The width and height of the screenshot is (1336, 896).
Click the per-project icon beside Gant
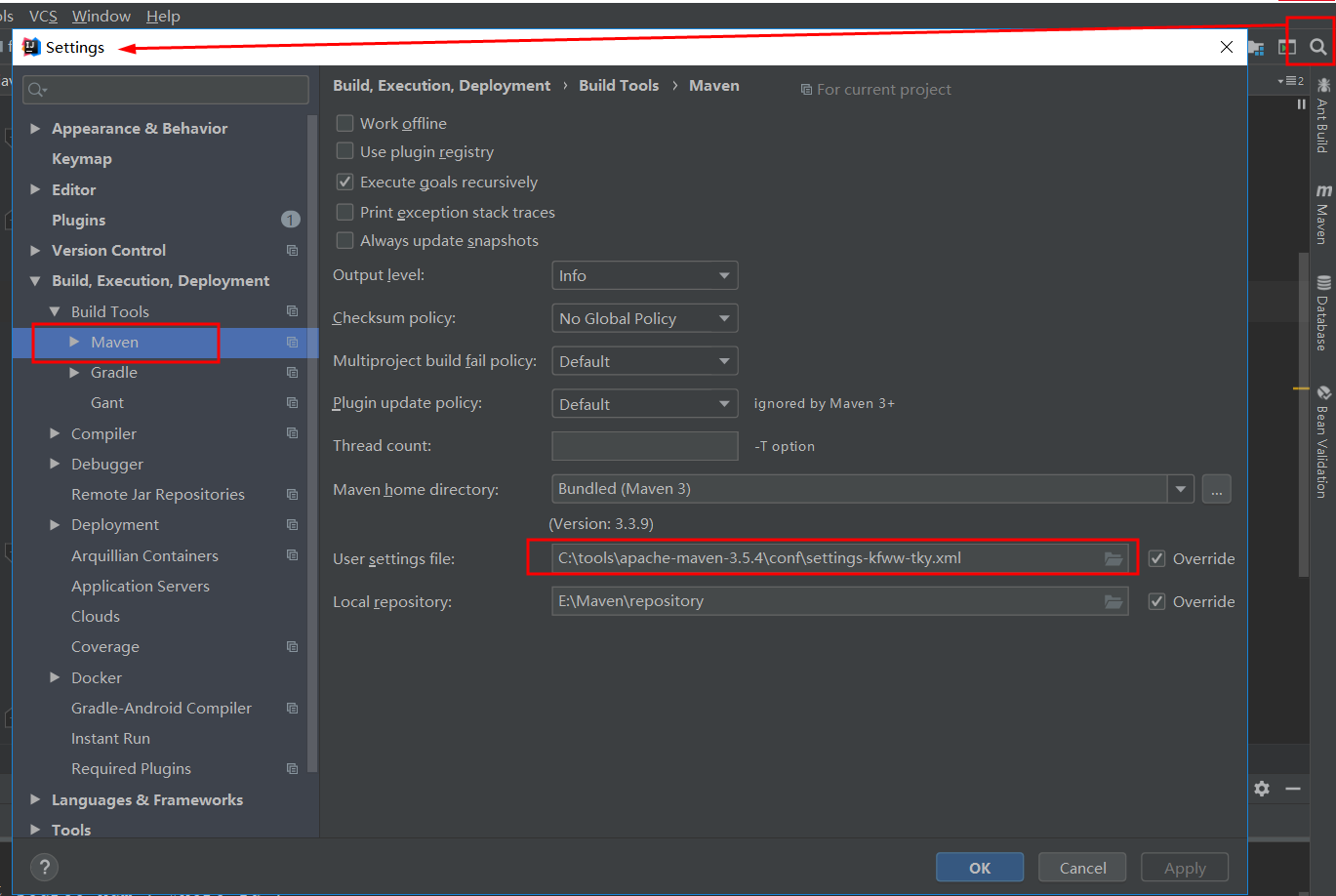point(292,403)
